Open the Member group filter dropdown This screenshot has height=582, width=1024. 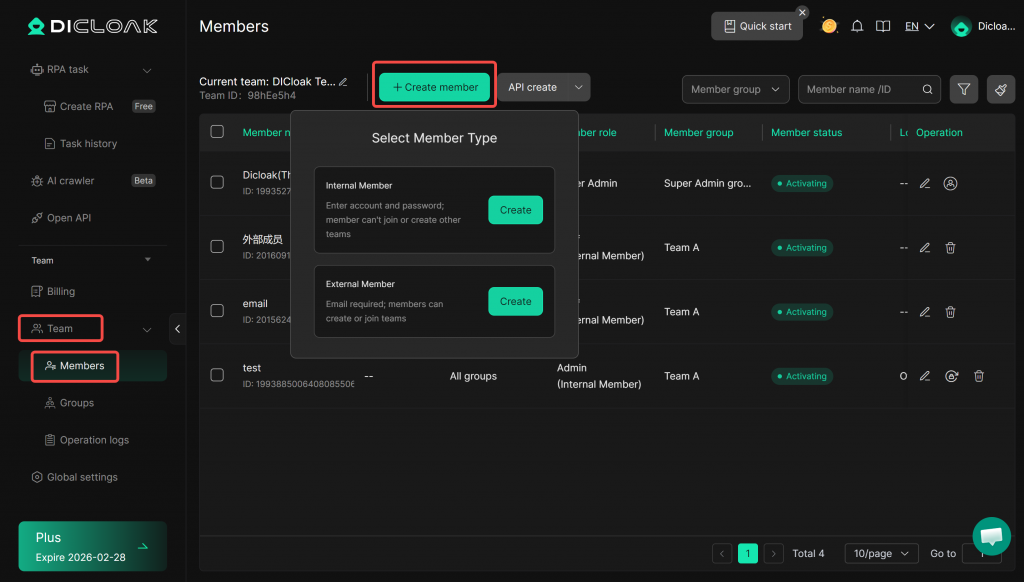pyautogui.click(x=735, y=89)
